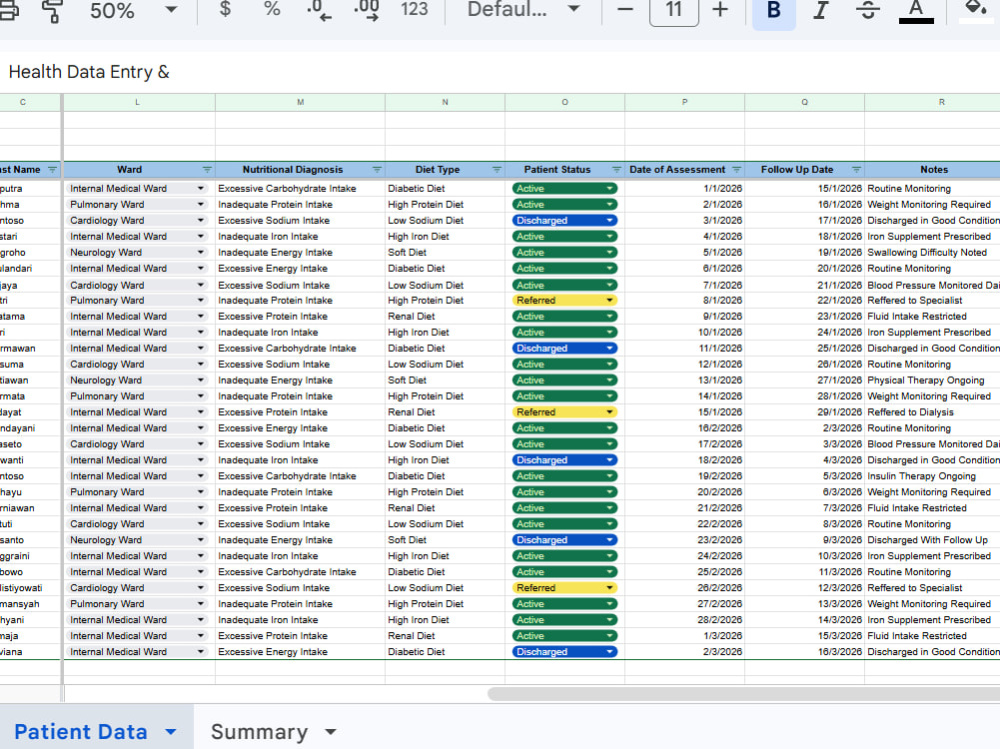Toggle bold formatting
The width and height of the screenshot is (1000, 749).
coord(774,11)
